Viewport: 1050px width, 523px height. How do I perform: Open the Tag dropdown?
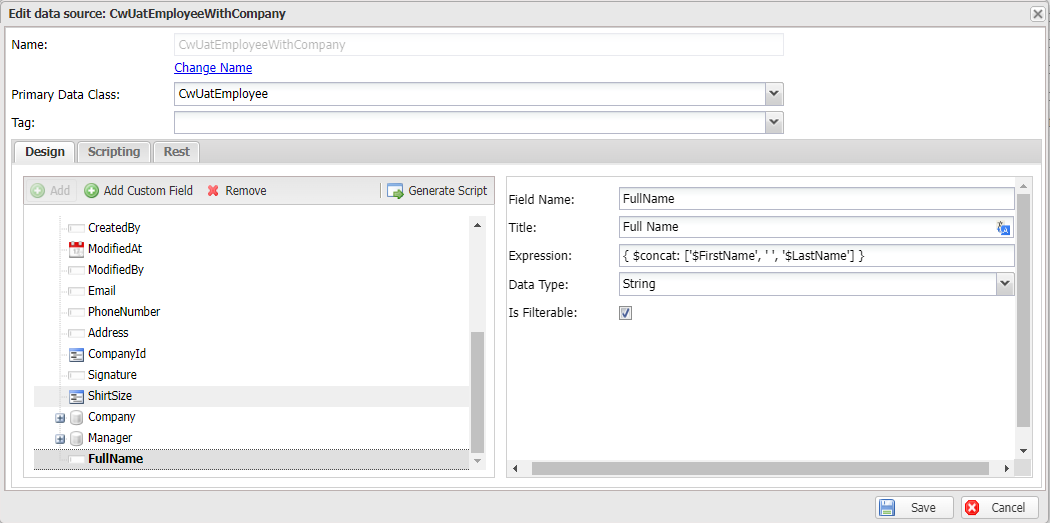[x=773, y=122]
